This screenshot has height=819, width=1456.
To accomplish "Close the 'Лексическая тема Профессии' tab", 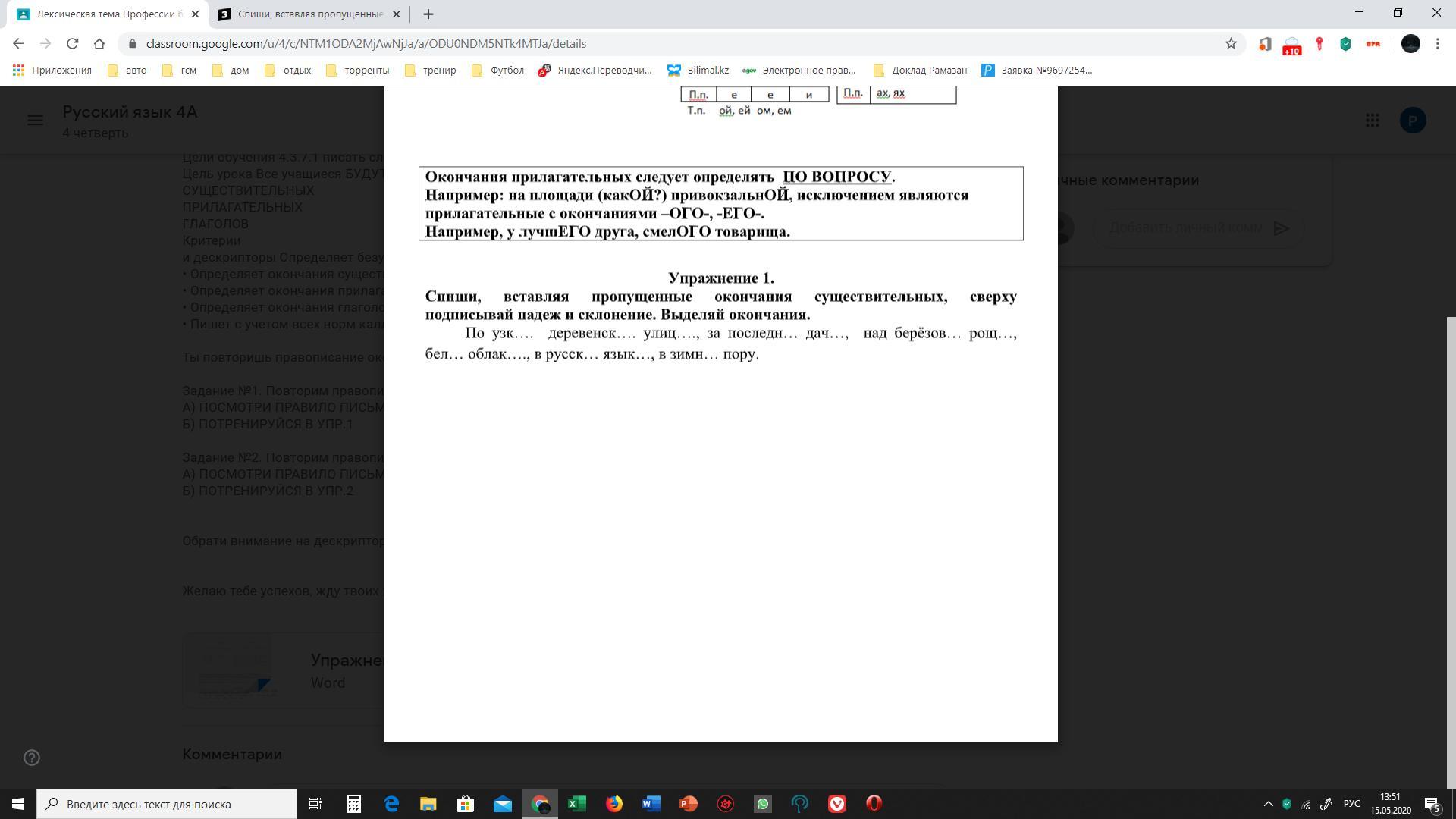I will coord(196,14).
